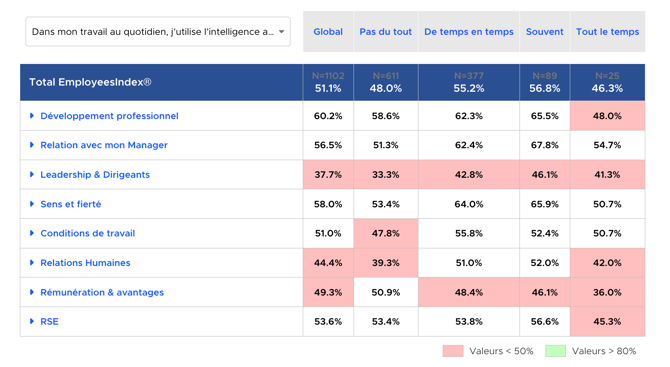Expand the Leadership & Dirigeants arrow
670x367 pixels.
tap(32, 174)
